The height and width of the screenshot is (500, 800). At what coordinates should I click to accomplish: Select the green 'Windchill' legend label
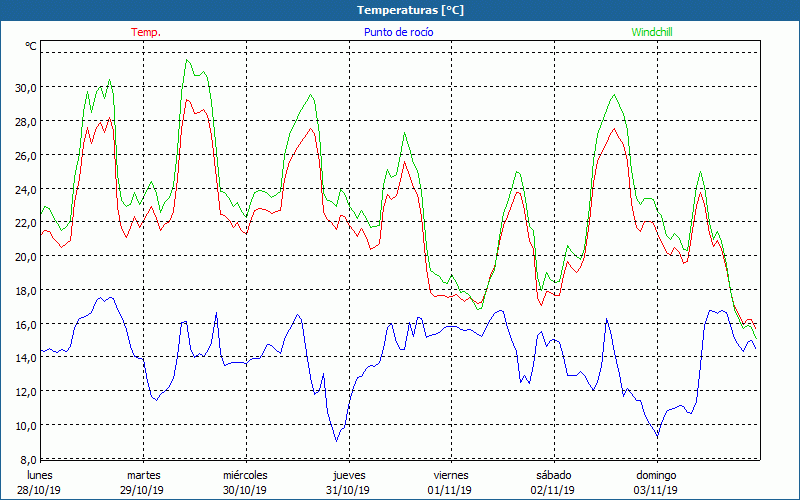tap(652, 32)
